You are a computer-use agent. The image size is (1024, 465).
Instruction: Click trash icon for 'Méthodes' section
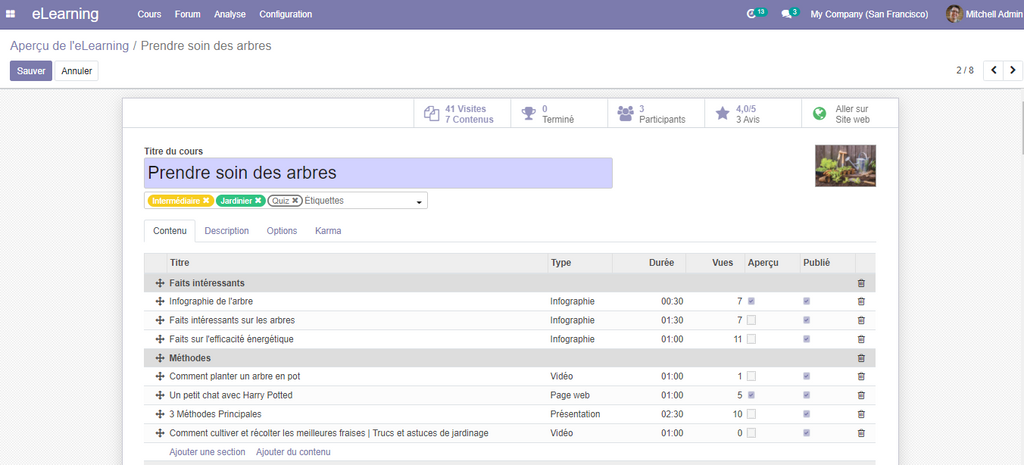click(861, 358)
